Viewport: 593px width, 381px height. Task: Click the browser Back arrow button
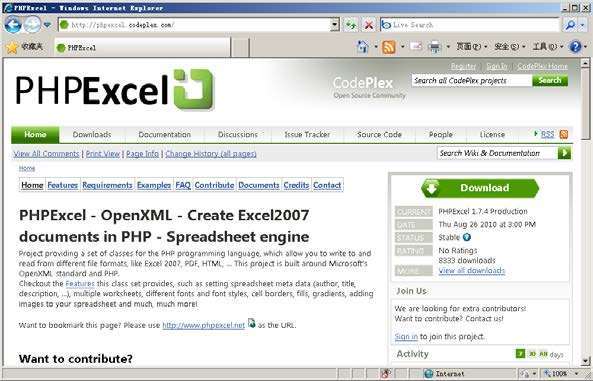(x=13, y=25)
